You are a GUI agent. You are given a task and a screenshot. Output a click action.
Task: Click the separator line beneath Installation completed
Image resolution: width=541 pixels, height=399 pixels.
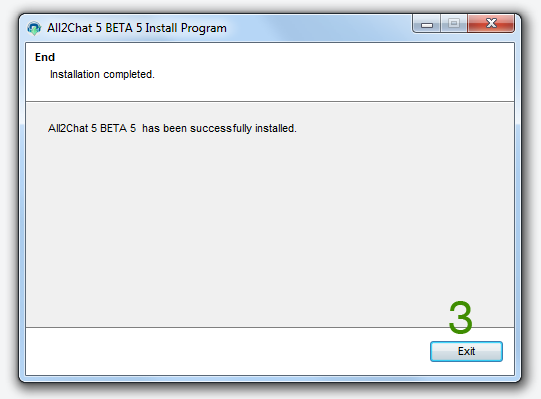270,101
